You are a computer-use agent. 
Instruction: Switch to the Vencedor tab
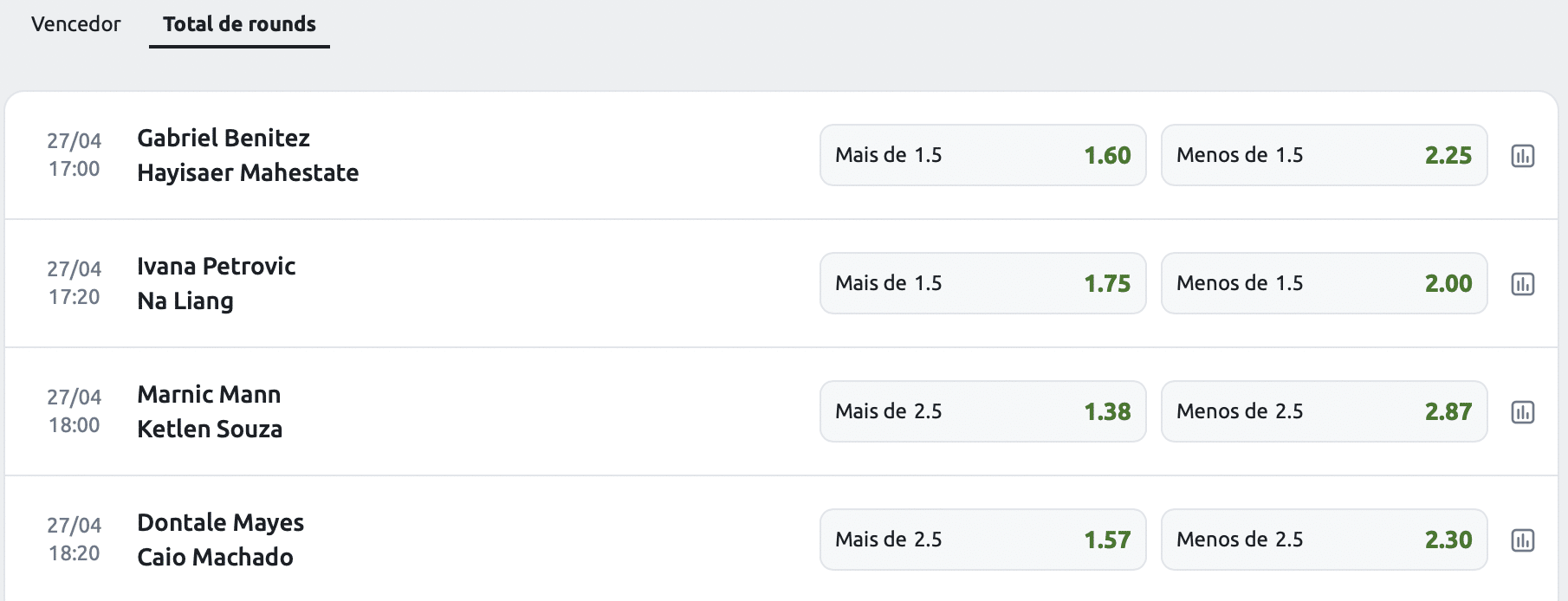76,24
